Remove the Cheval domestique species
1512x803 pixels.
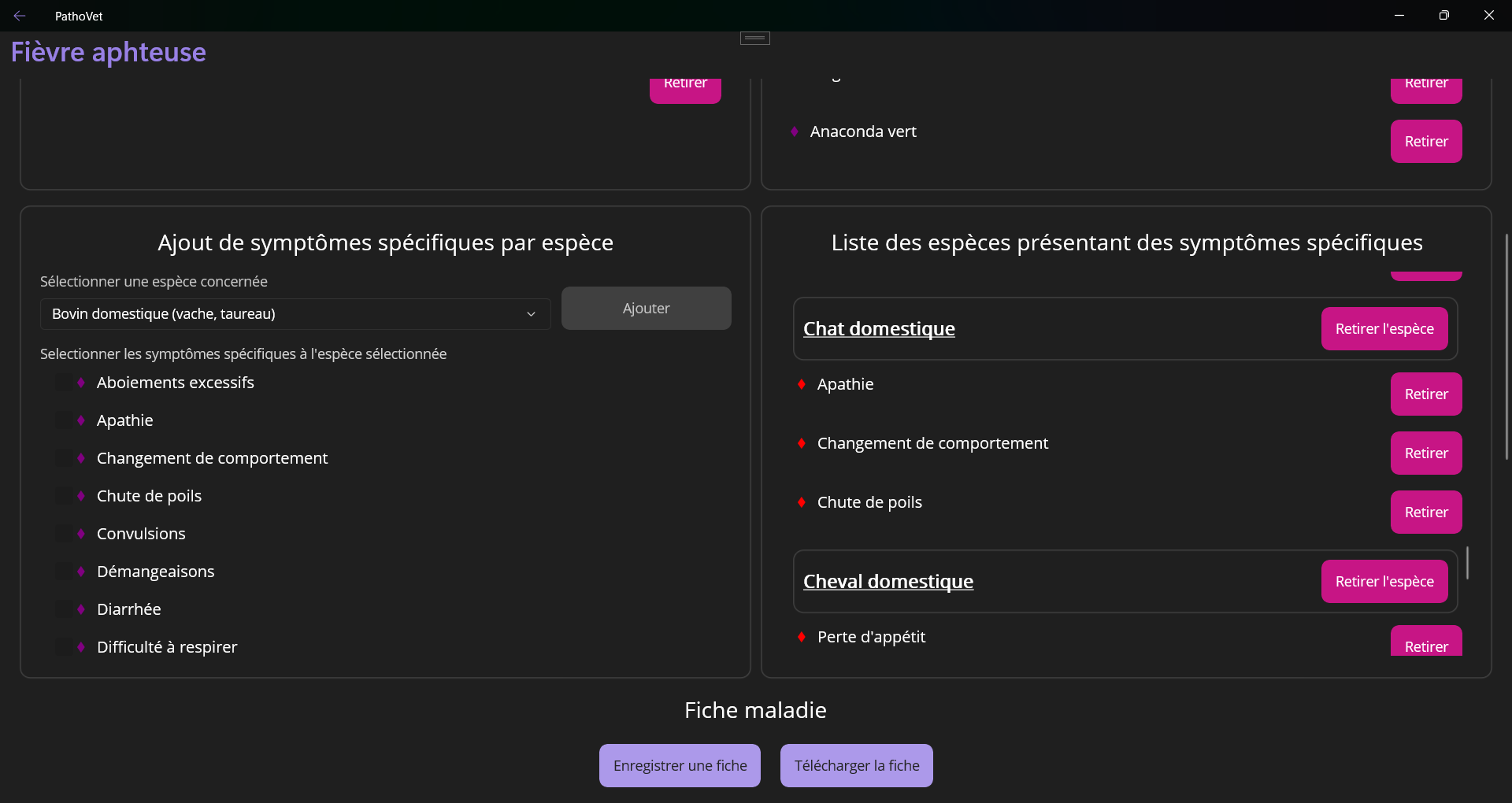tap(1384, 582)
